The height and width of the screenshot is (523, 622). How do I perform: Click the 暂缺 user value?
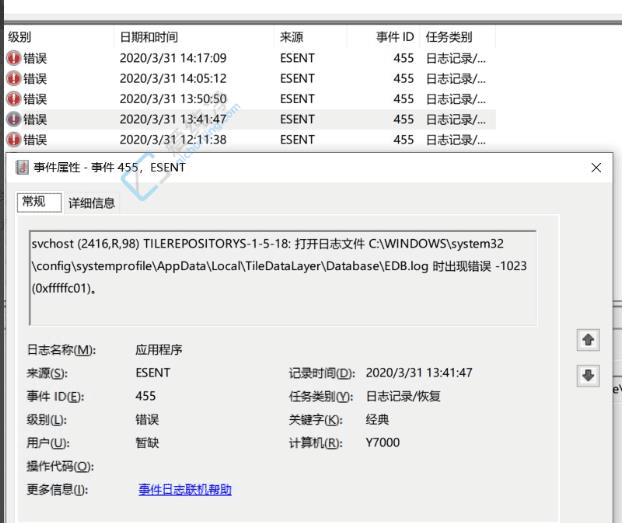pyautogui.click(x=147, y=443)
